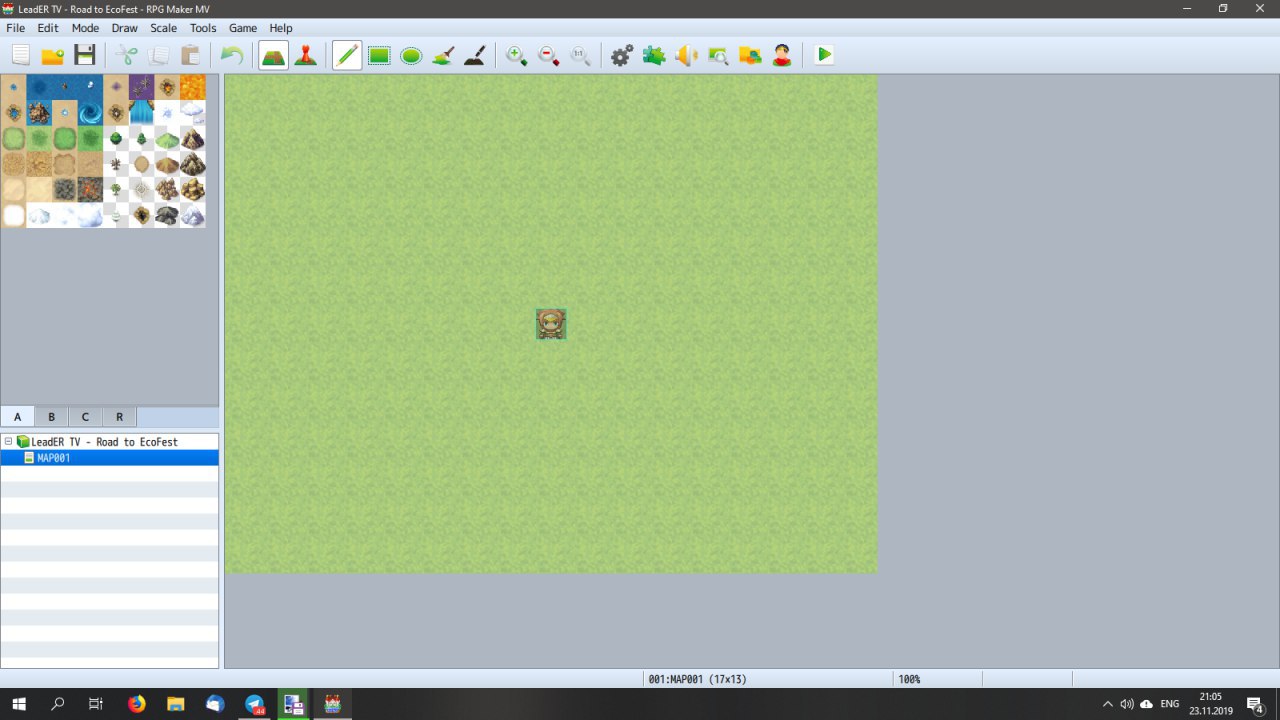The width and height of the screenshot is (1280, 720).
Task: Switch to Map editing mode
Action: 274,55
